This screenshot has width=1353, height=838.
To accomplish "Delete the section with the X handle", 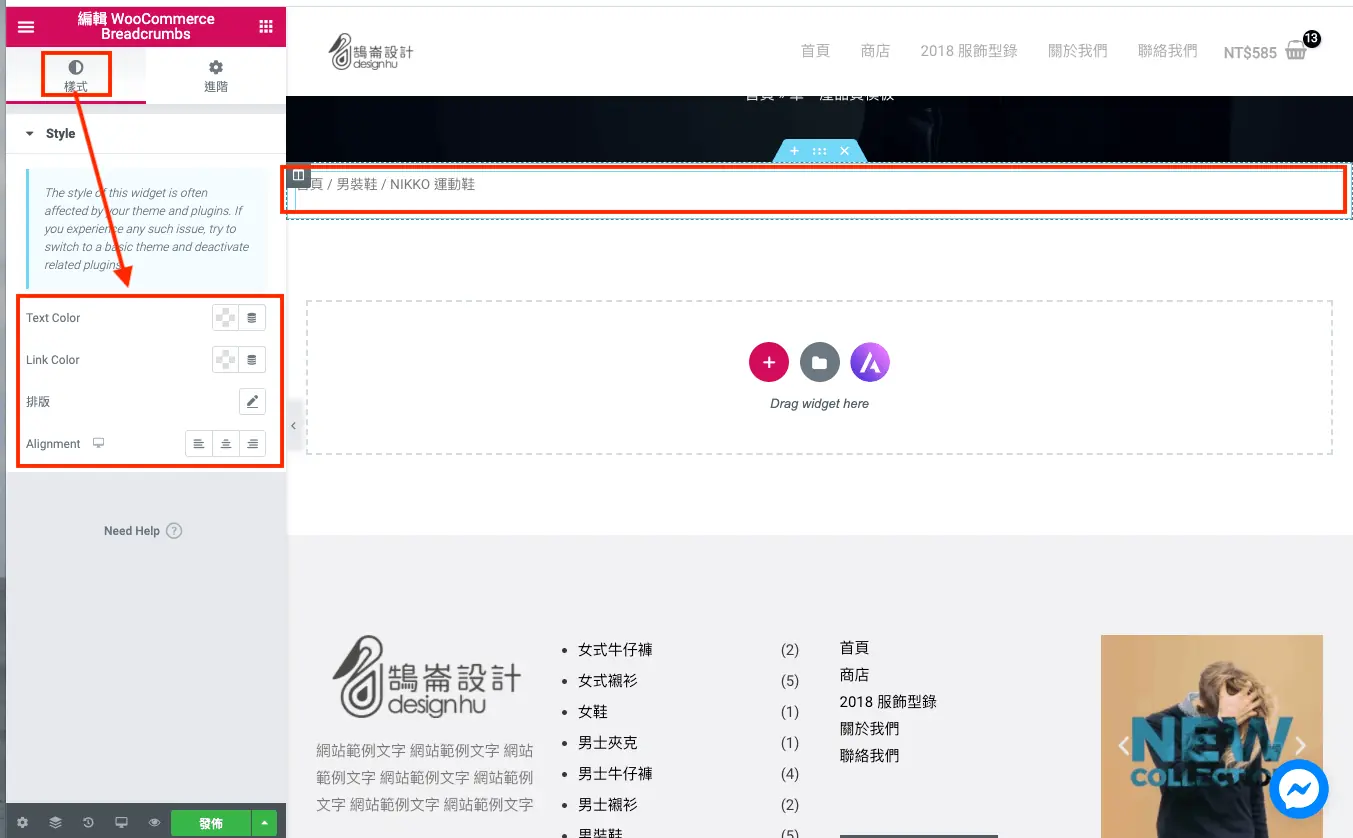I will 844,151.
